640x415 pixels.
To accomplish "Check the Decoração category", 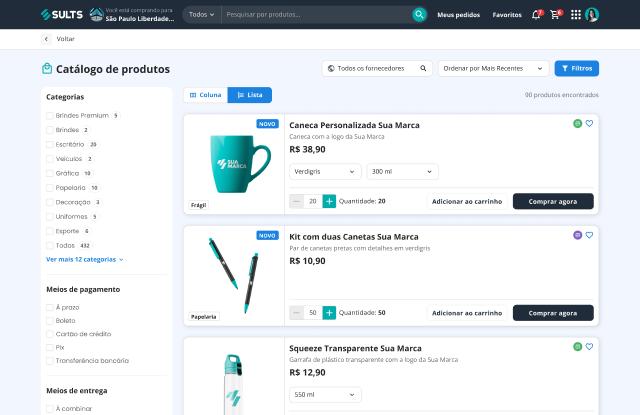I will pyautogui.click(x=50, y=202).
